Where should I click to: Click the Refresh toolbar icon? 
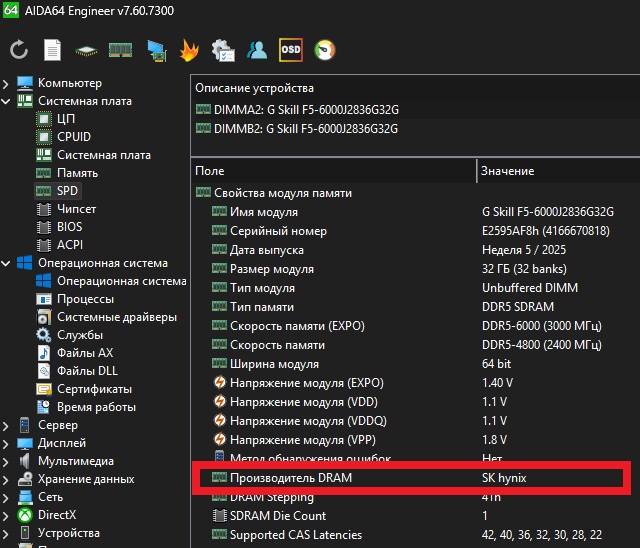point(19,50)
